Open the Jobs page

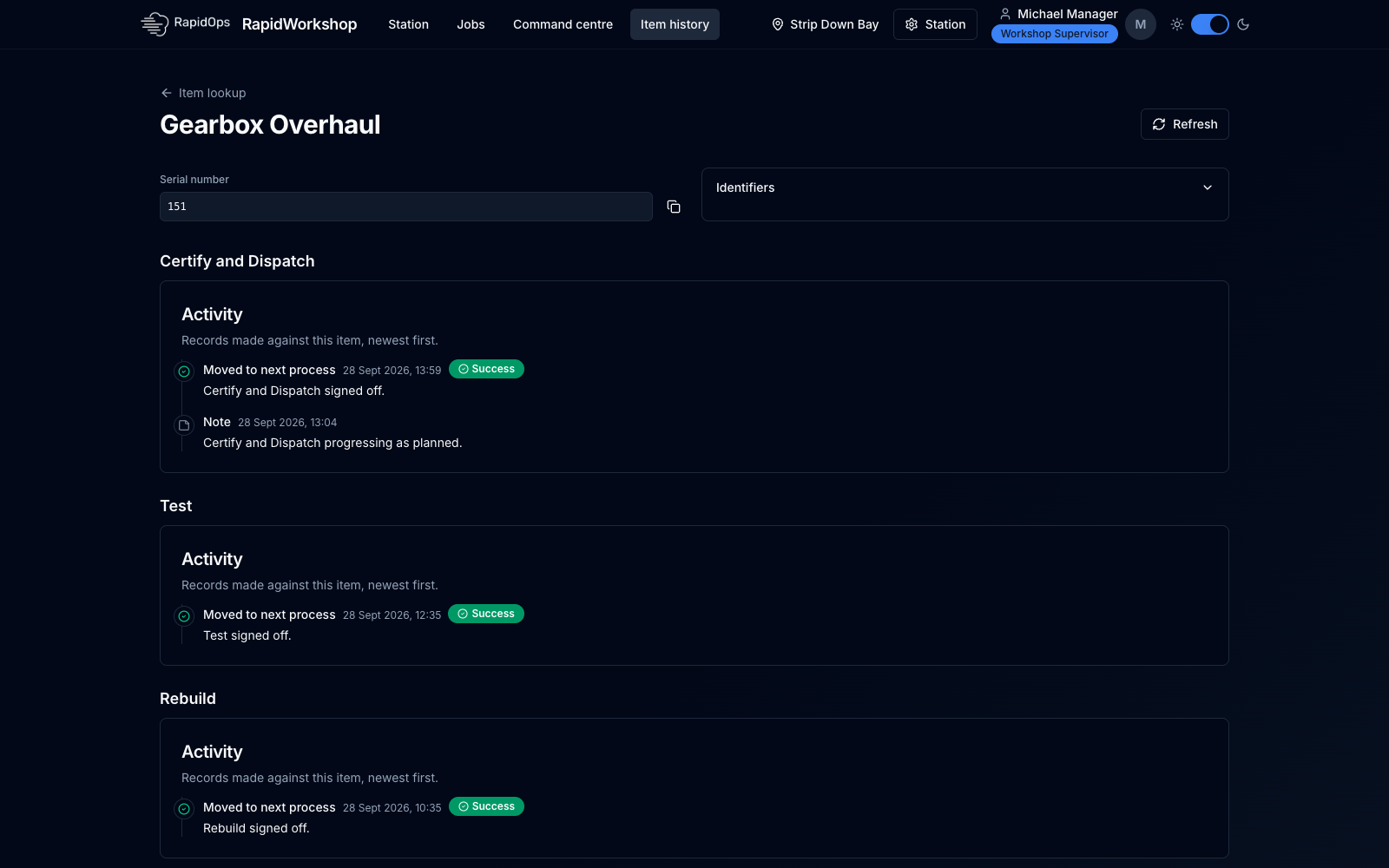[x=471, y=24]
